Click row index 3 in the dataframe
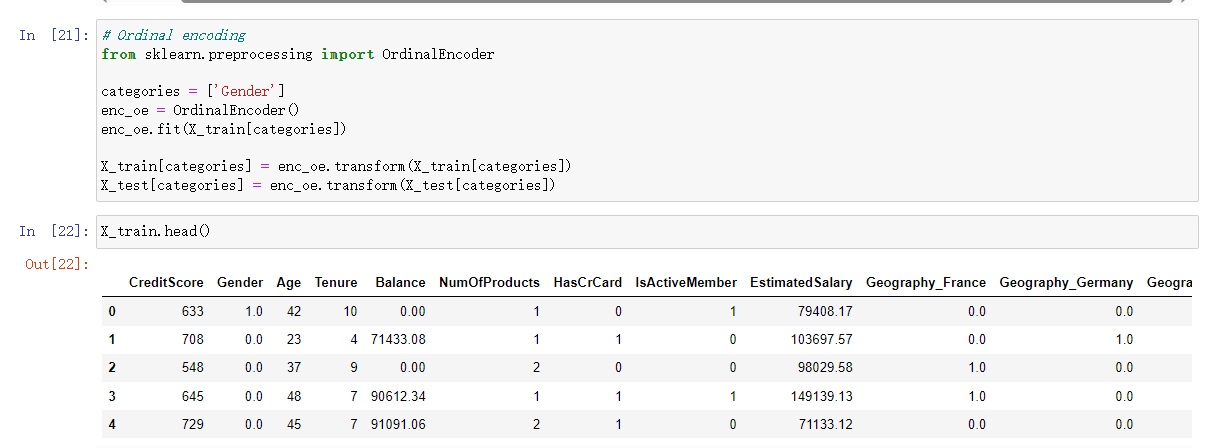This screenshot has width=1221, height=448. click(112, 396)
